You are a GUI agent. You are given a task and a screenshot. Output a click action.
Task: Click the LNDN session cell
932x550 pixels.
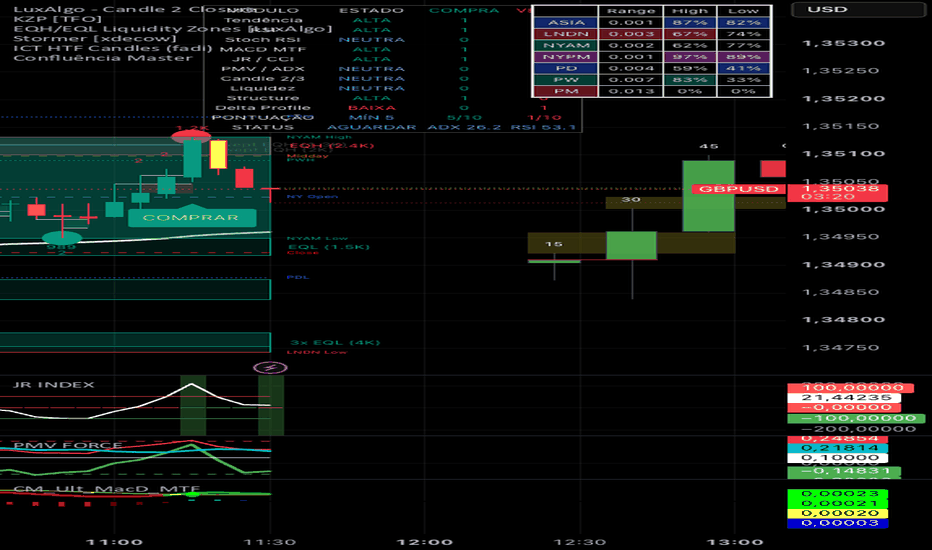566,34
